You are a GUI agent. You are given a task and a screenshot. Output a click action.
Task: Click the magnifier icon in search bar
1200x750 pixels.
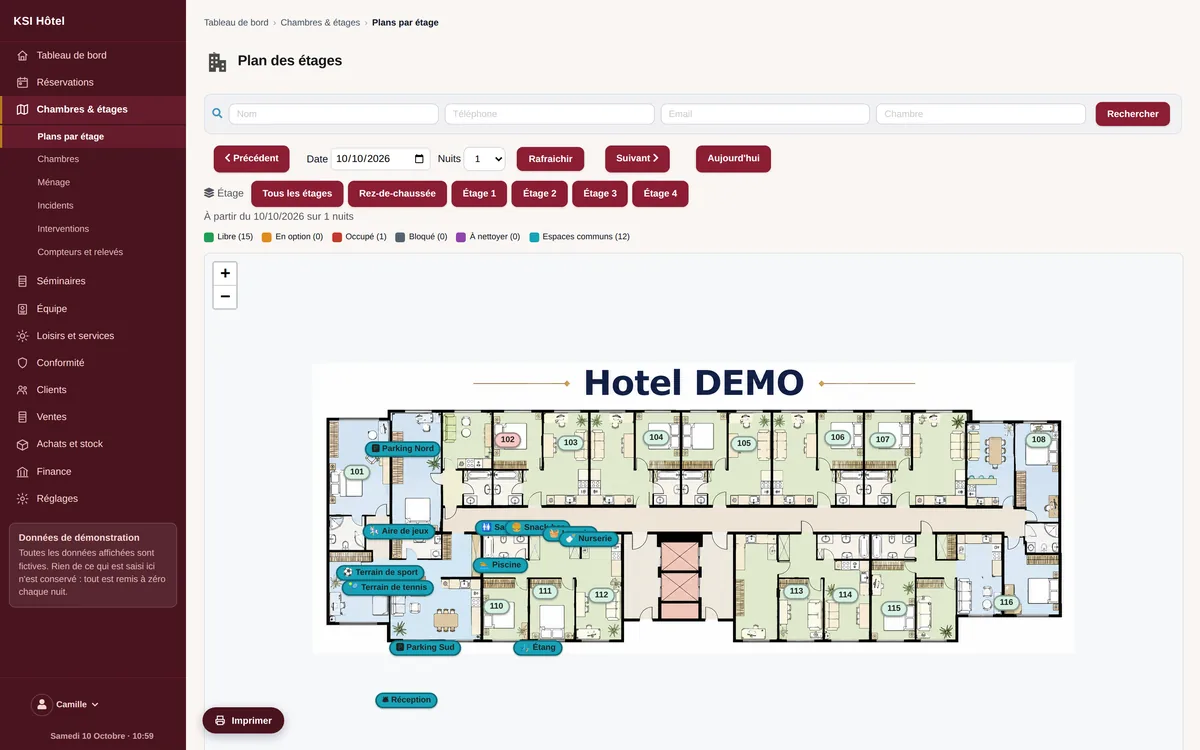click(217, 114)
